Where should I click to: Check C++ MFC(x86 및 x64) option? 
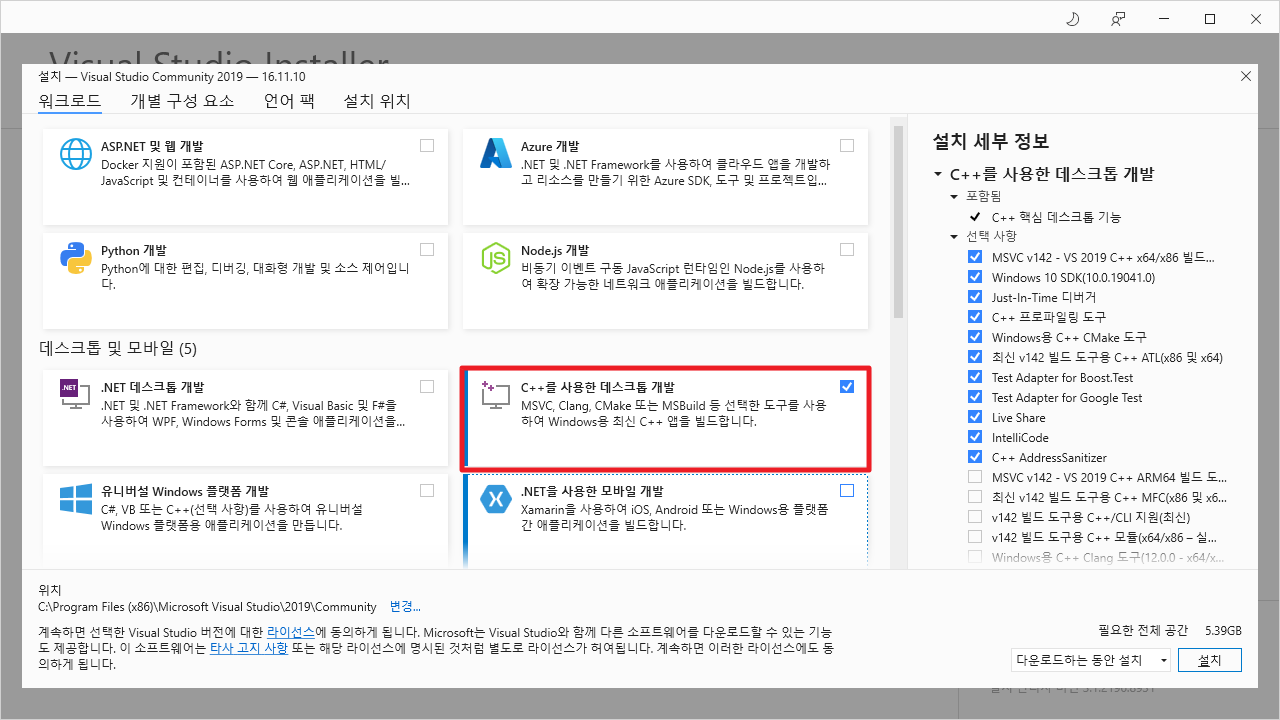[x=975, y=497]
